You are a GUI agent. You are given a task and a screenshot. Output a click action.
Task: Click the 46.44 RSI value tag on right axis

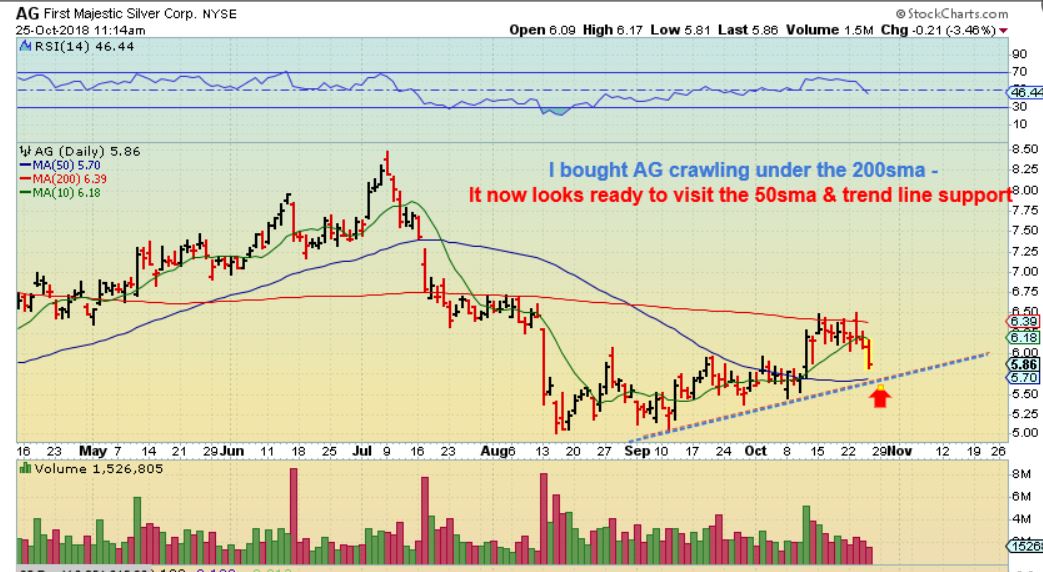[x=1026, y=92]
